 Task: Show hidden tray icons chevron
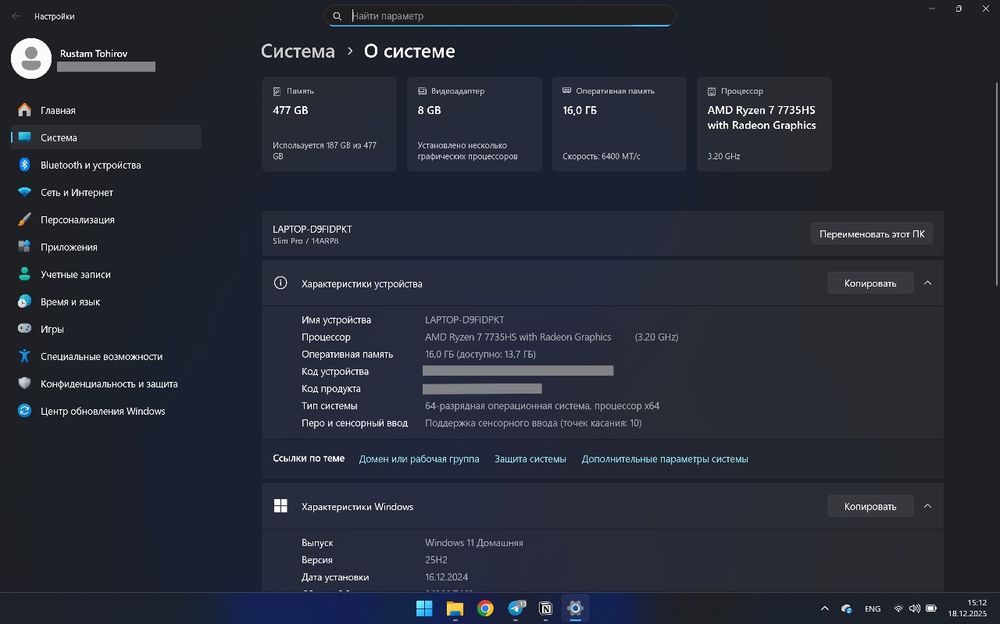tap(825, 609)
